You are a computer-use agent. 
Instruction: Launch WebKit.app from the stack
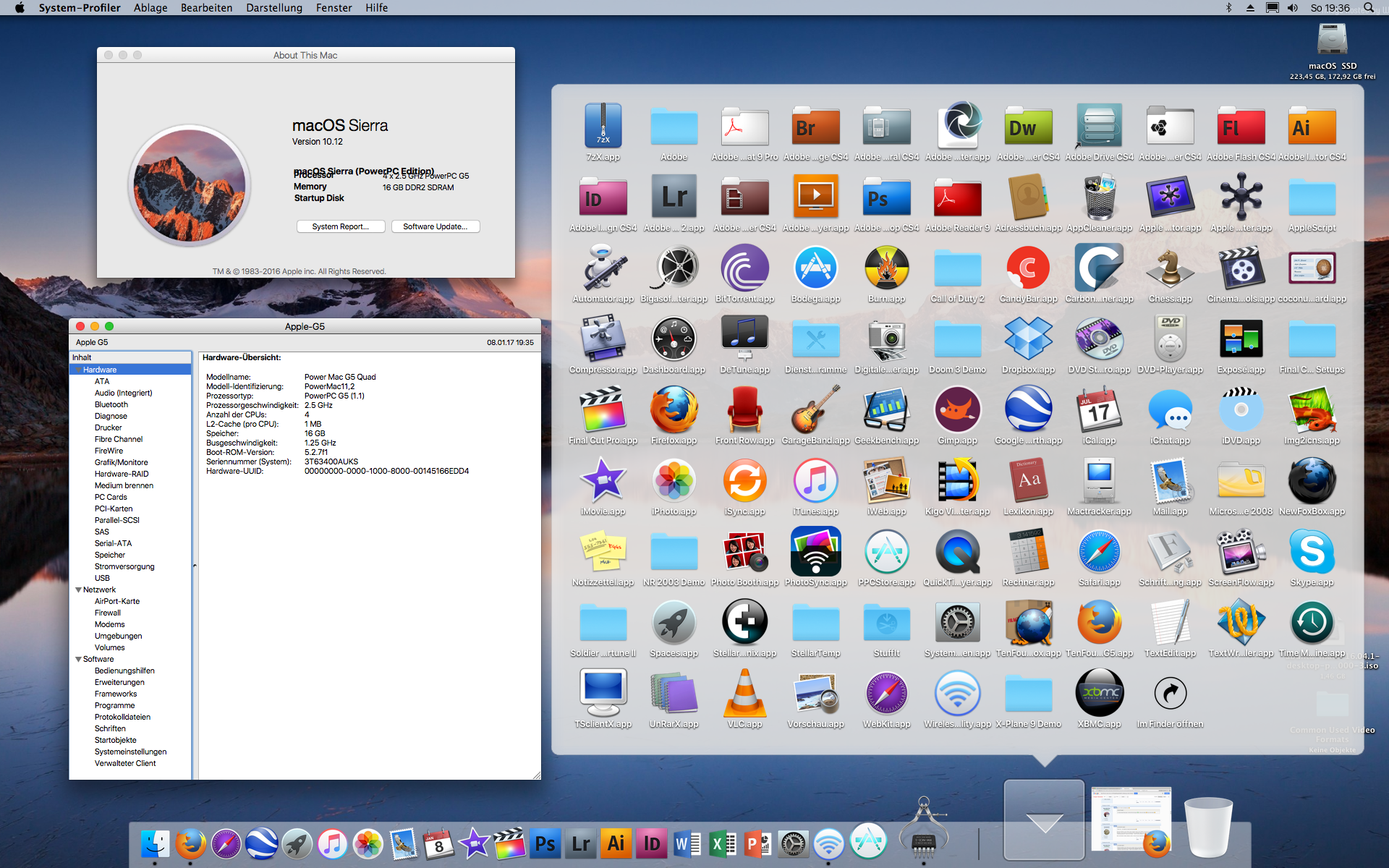[886, 693]
